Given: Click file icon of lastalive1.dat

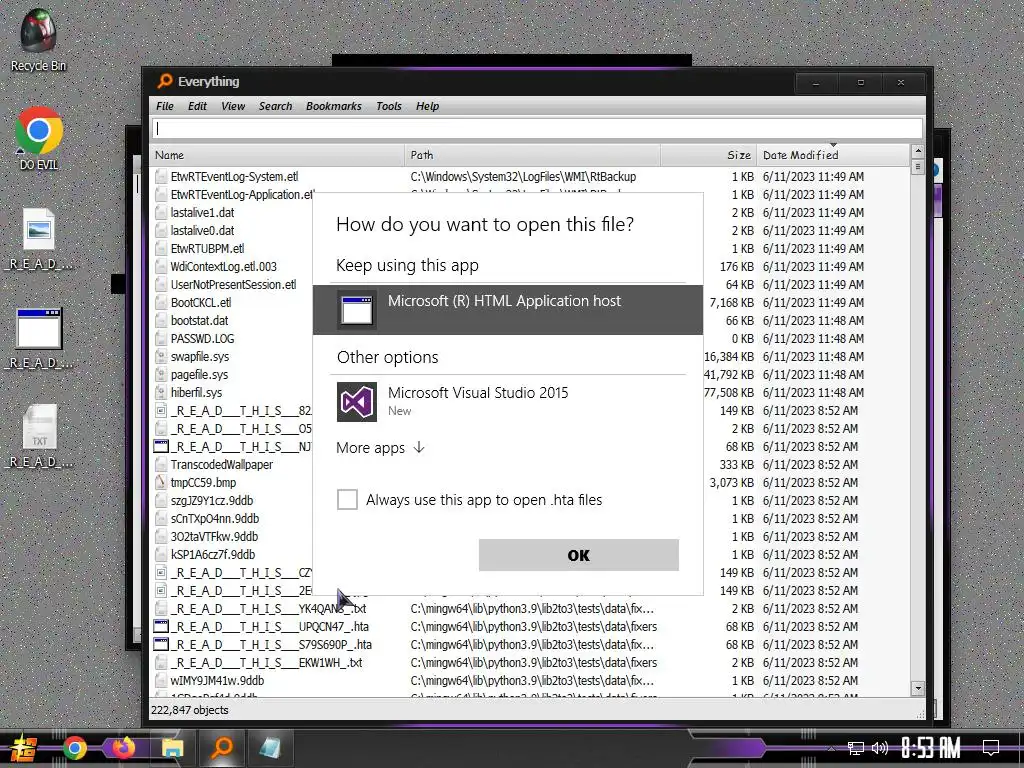Looking at the screenshot, I should 161,212.
